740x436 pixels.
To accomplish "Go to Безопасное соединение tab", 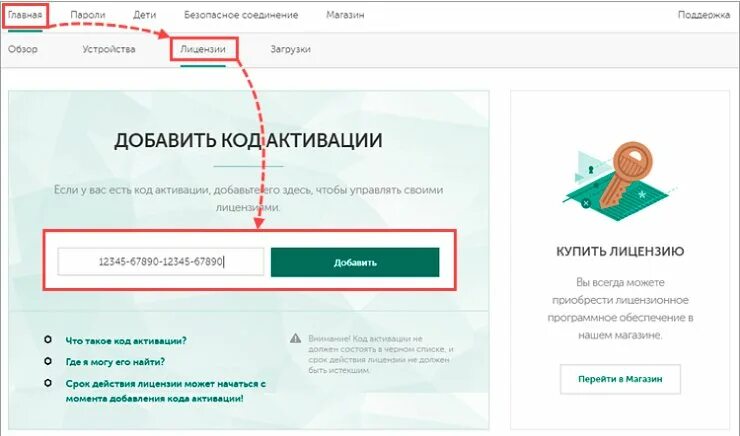I will click(241, 15).
